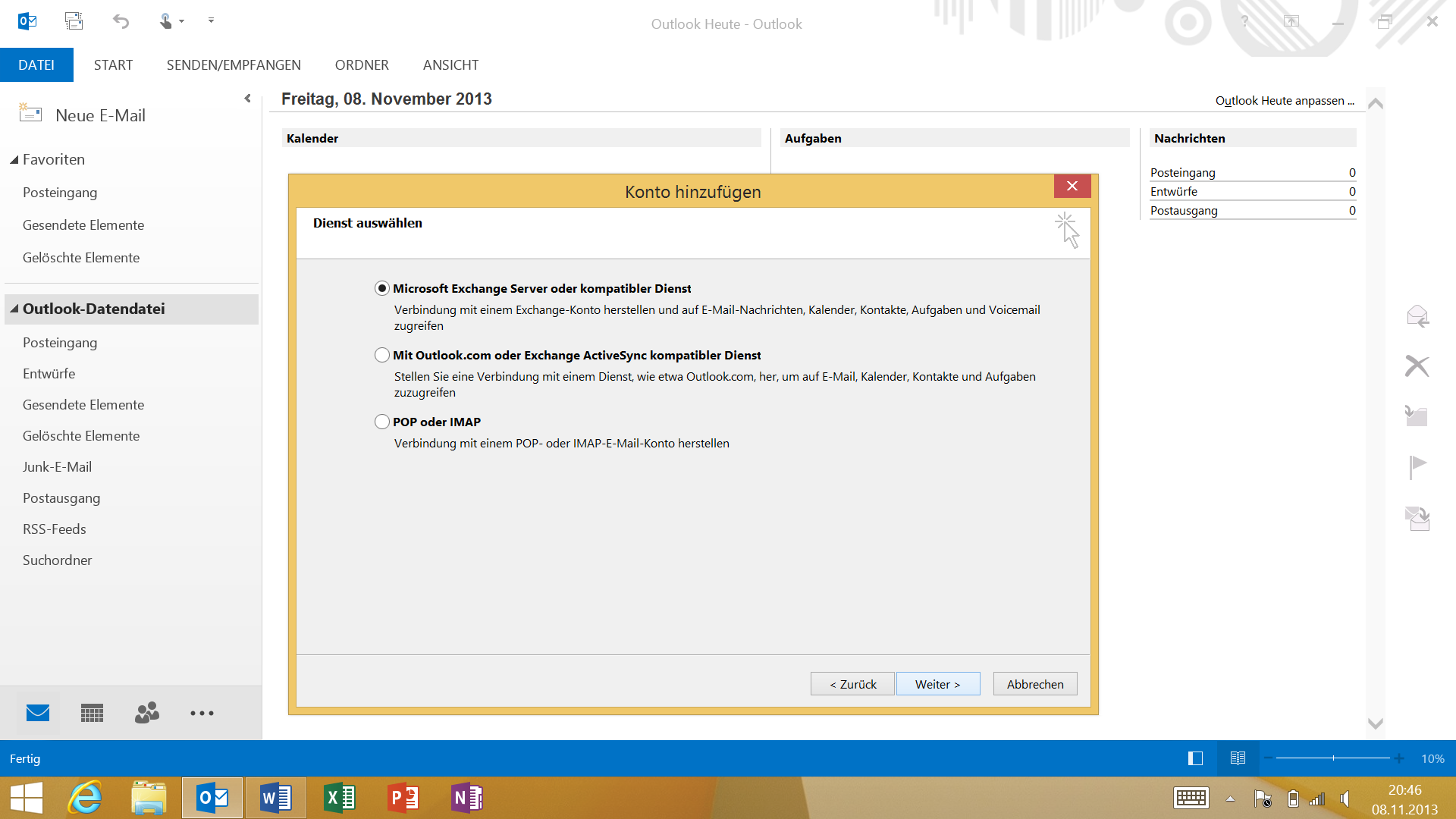Open Word from the Windows taskbar

275,798
